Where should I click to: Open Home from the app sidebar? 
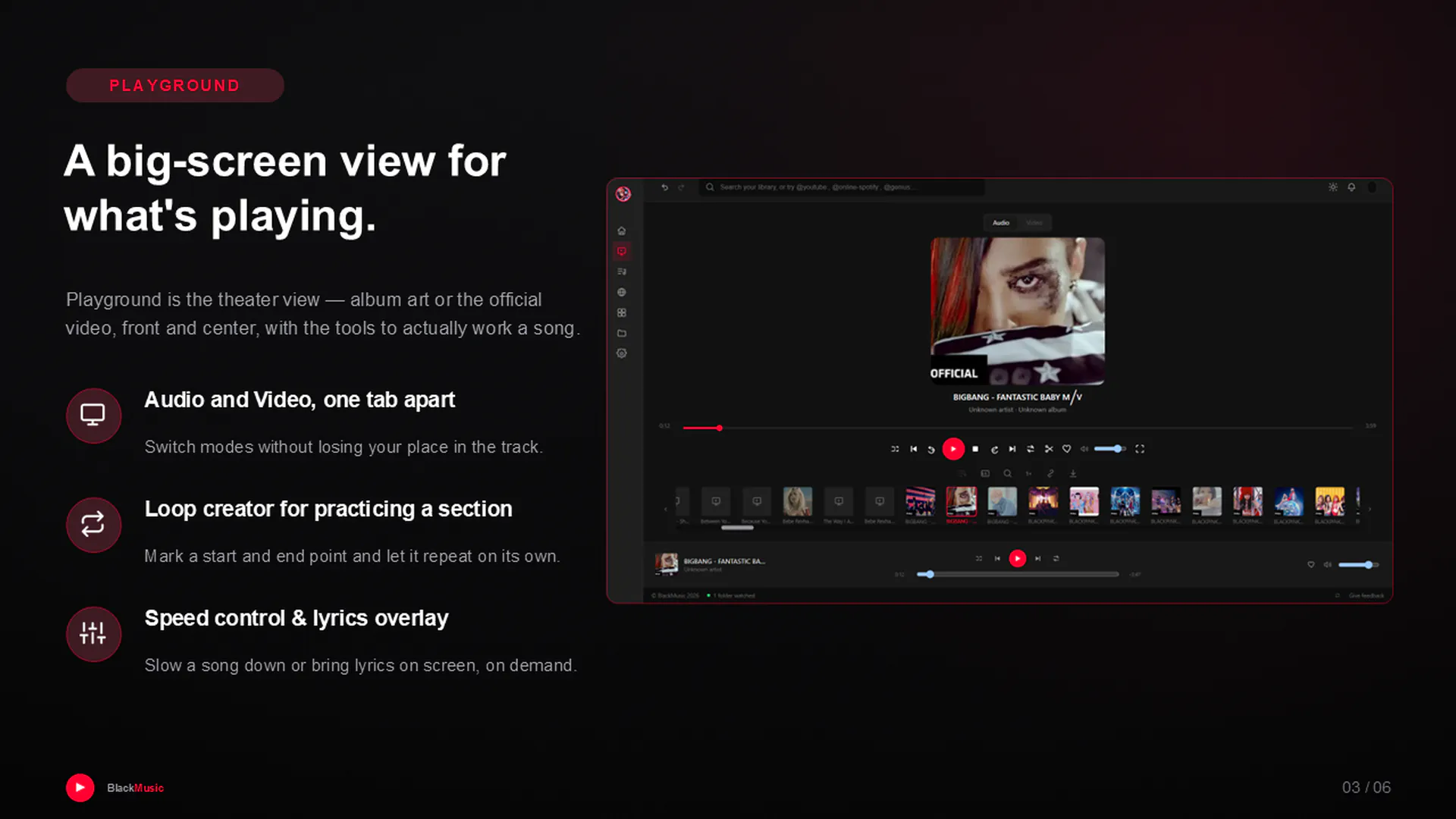pyautogui.click(x=621, y=231)
